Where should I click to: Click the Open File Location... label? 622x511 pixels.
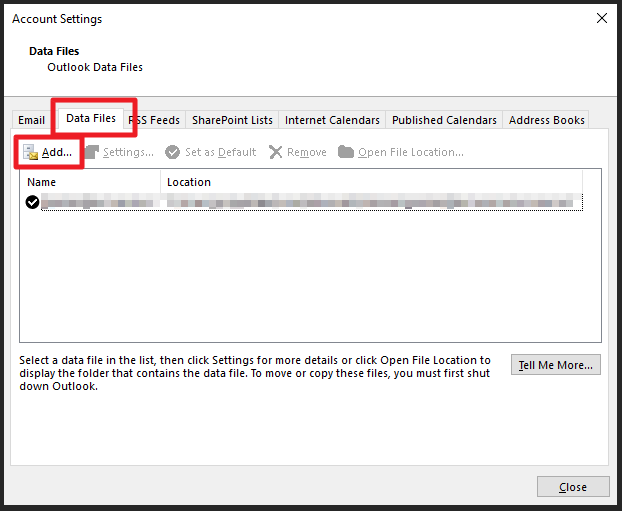click(x=411, y=152)
